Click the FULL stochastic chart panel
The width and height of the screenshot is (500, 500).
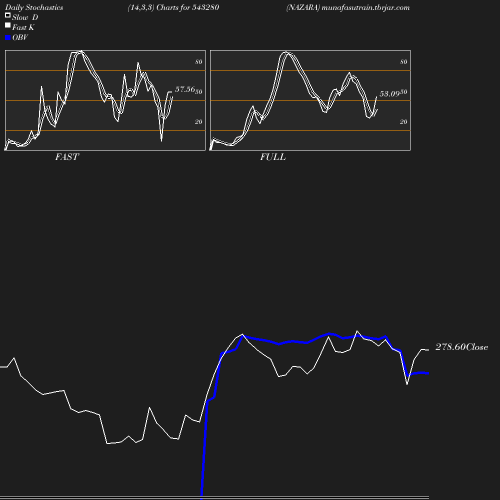(x=310, y=100)
